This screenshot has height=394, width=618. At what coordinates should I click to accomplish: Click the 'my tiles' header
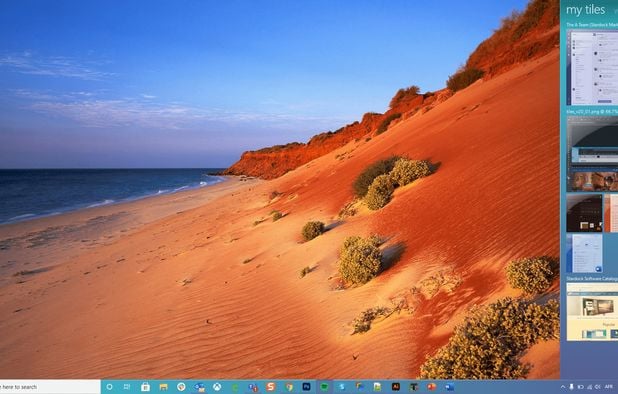click(585, 10)
